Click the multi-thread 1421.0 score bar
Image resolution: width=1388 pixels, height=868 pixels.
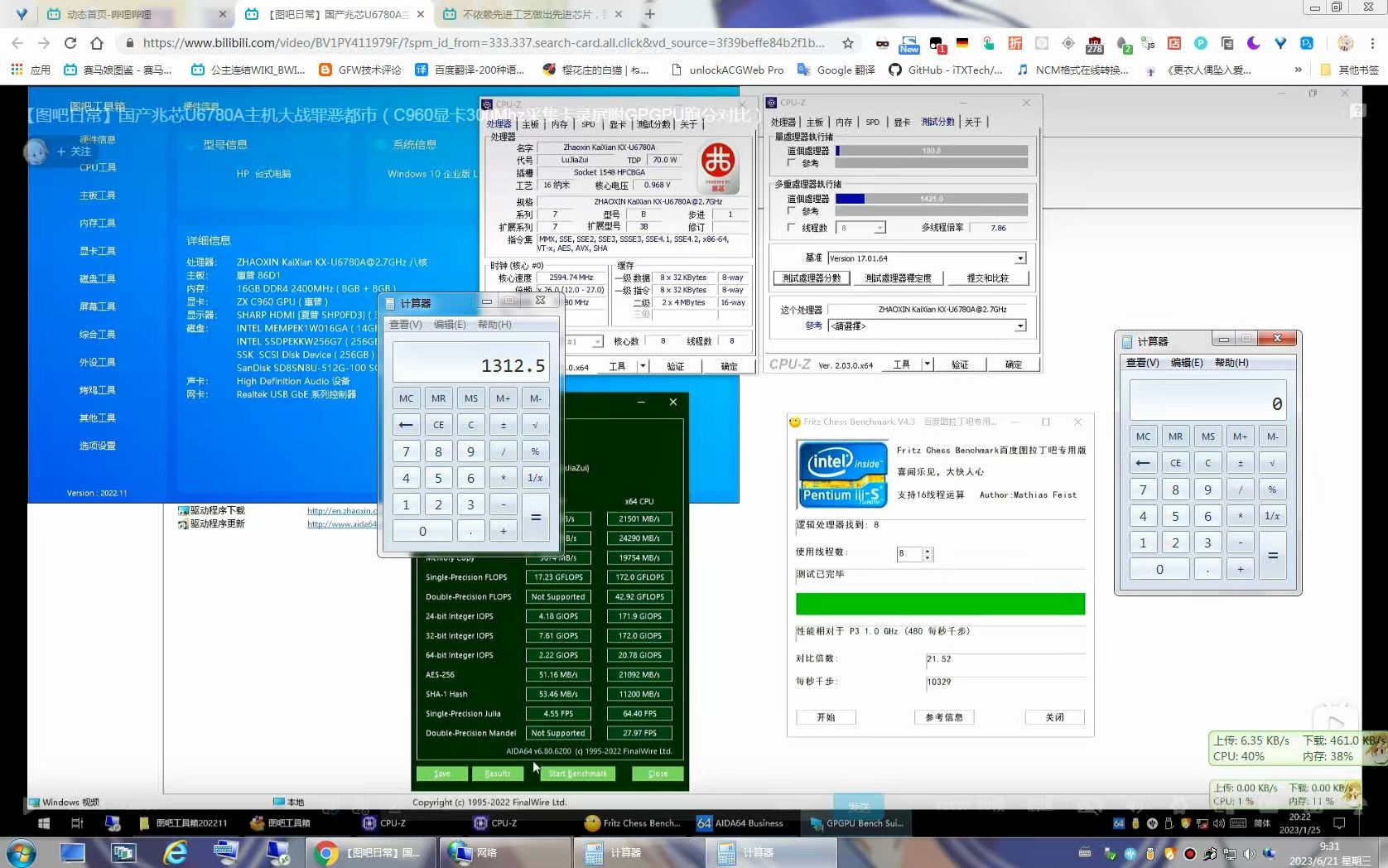click(x=932, y=199)
